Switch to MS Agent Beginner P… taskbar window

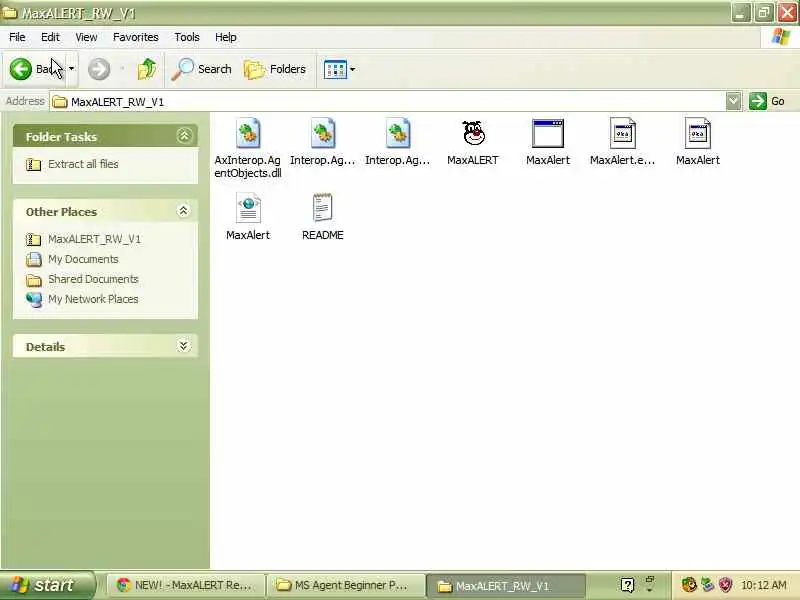click(x=347, y=585)
